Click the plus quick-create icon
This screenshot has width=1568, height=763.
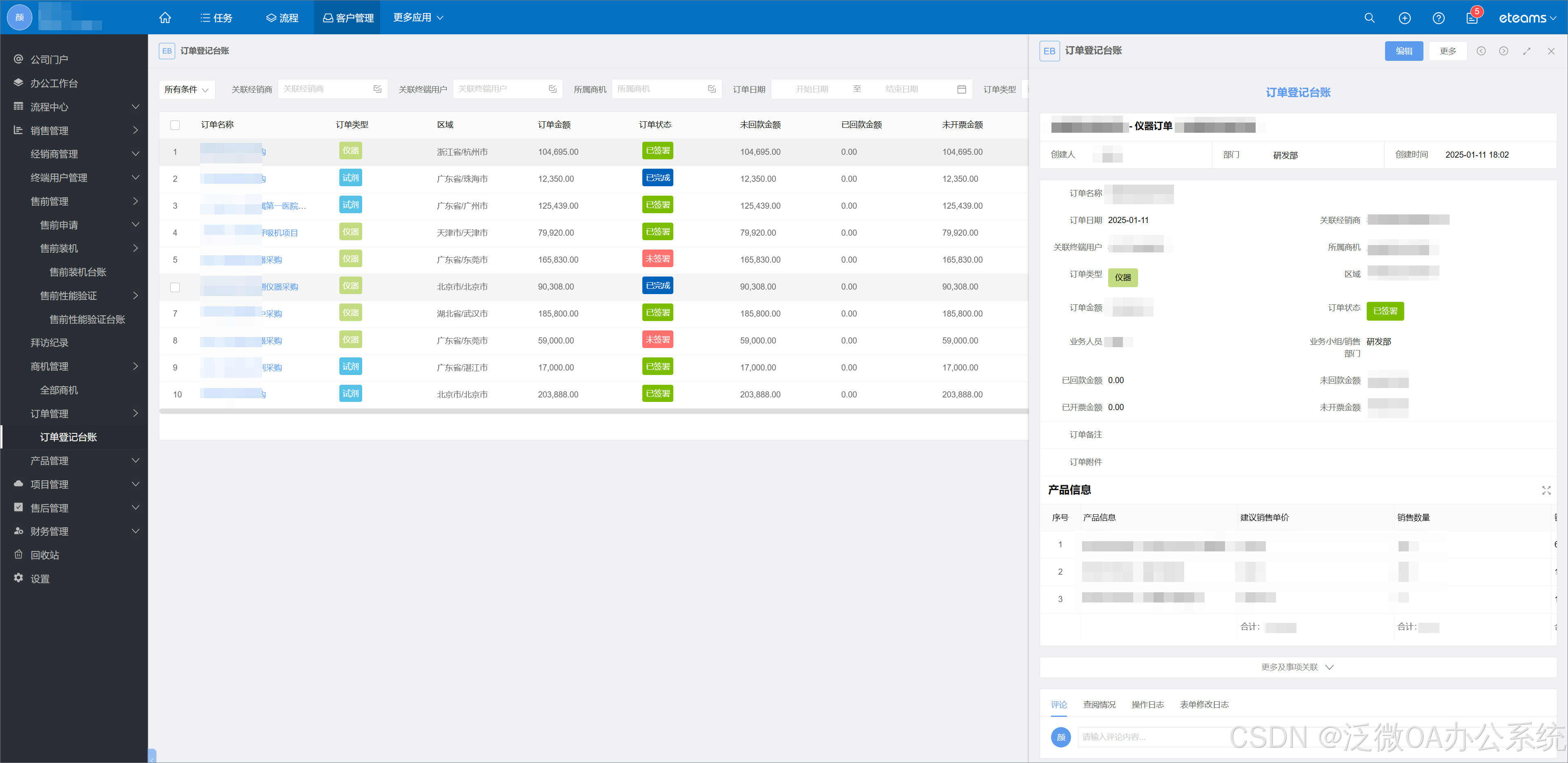click(x=1404, y=18)
